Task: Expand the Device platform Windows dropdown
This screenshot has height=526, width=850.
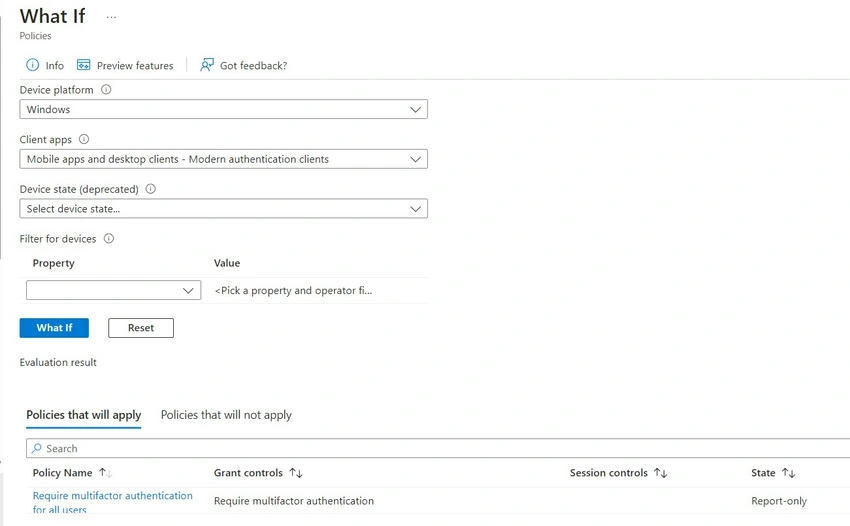Action: click(223, 110)
